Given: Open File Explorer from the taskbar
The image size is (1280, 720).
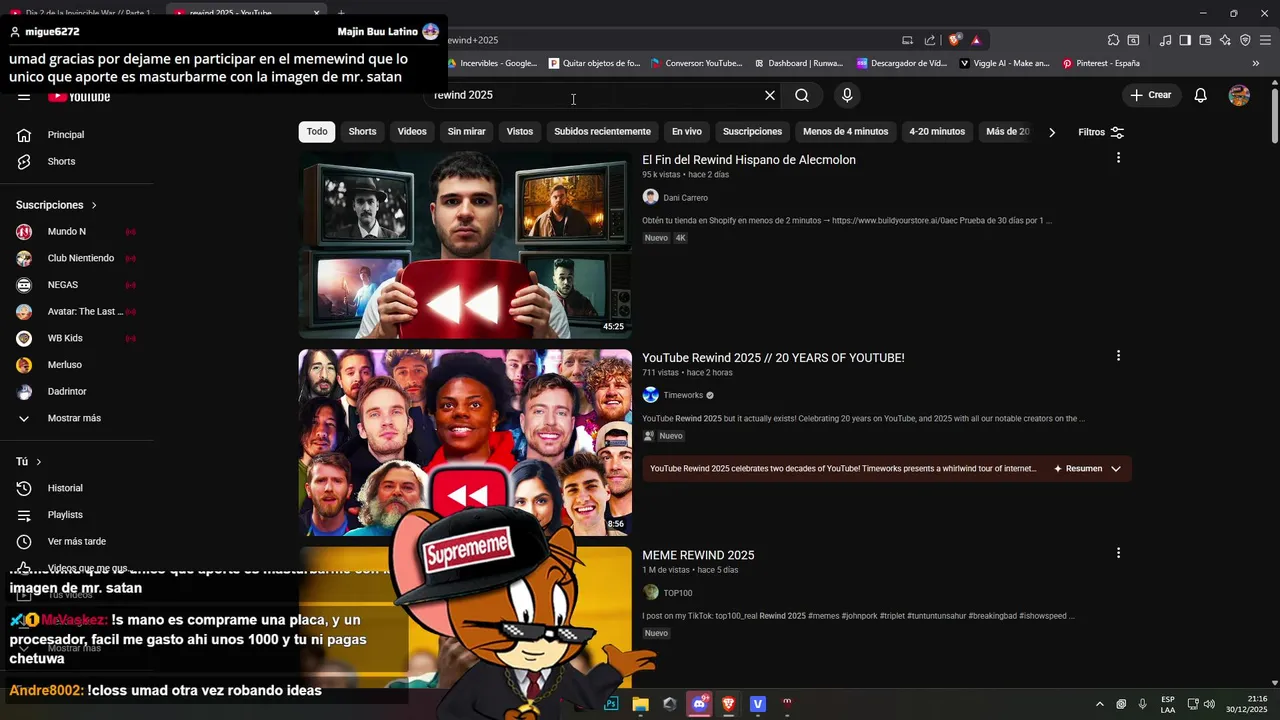Looking at the screenshot, I should click(x=641, y=704).
